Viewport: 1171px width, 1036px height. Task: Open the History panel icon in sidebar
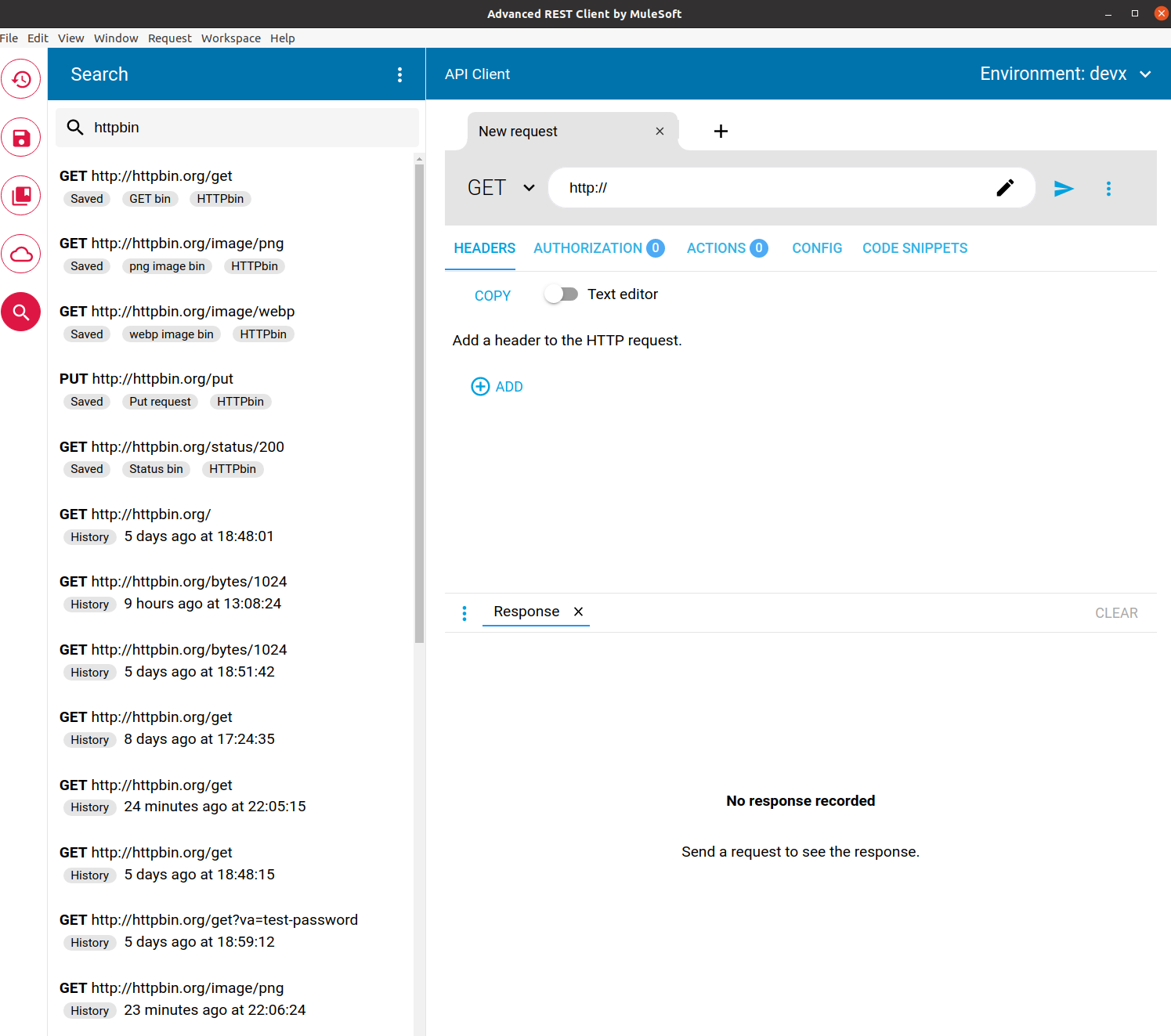tap(21, 79)
